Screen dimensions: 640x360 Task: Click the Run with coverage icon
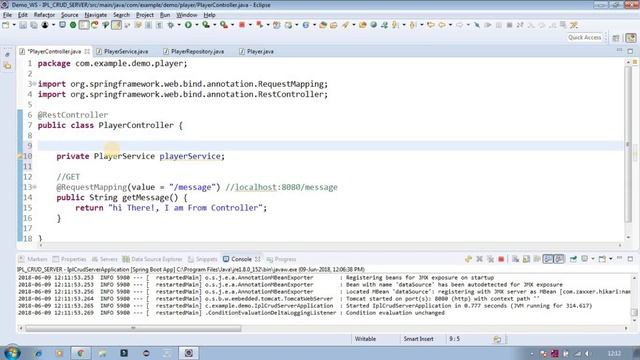point(206,25)
